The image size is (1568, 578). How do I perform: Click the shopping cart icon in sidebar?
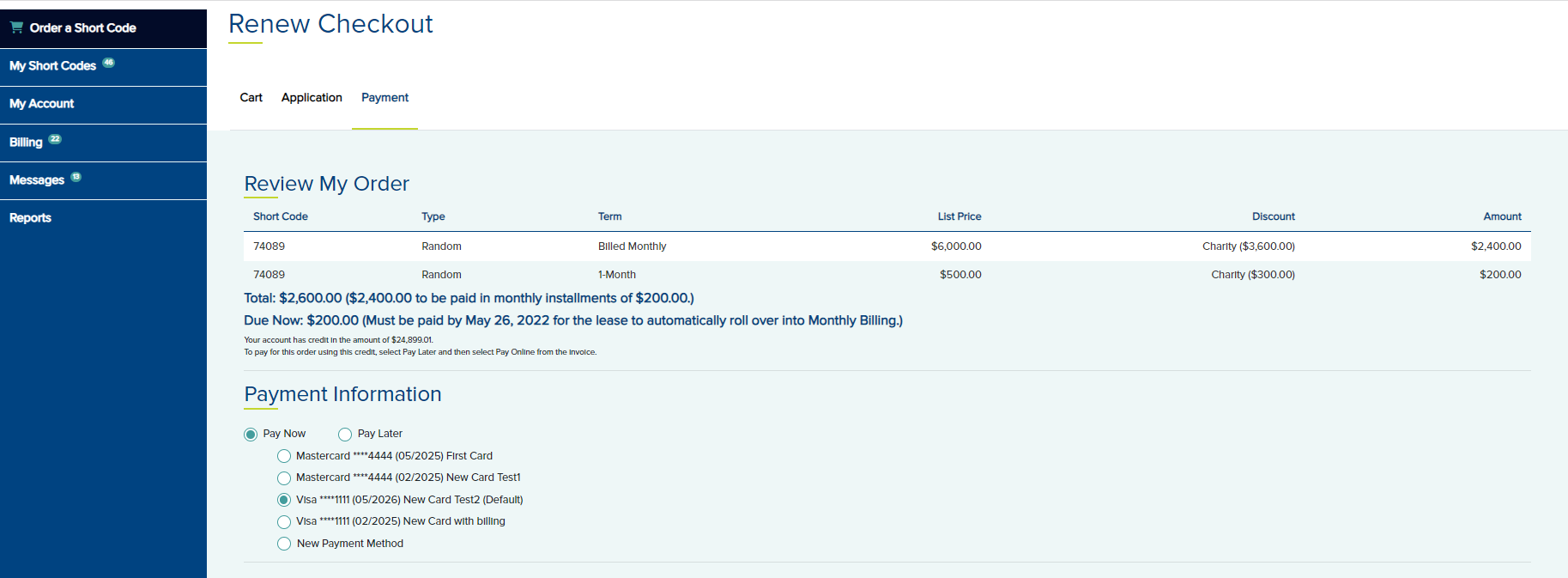[x=16, y=27]
